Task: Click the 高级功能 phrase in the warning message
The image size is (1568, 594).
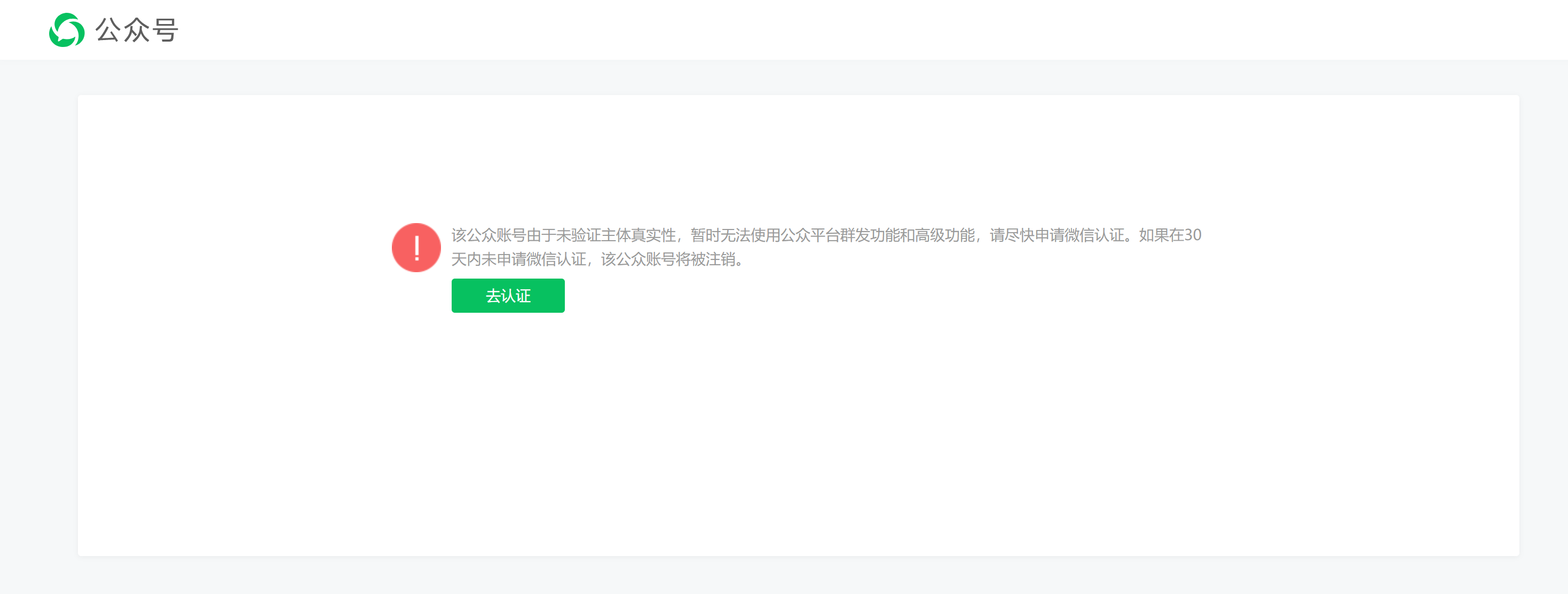Action: [x=944, y=235]
